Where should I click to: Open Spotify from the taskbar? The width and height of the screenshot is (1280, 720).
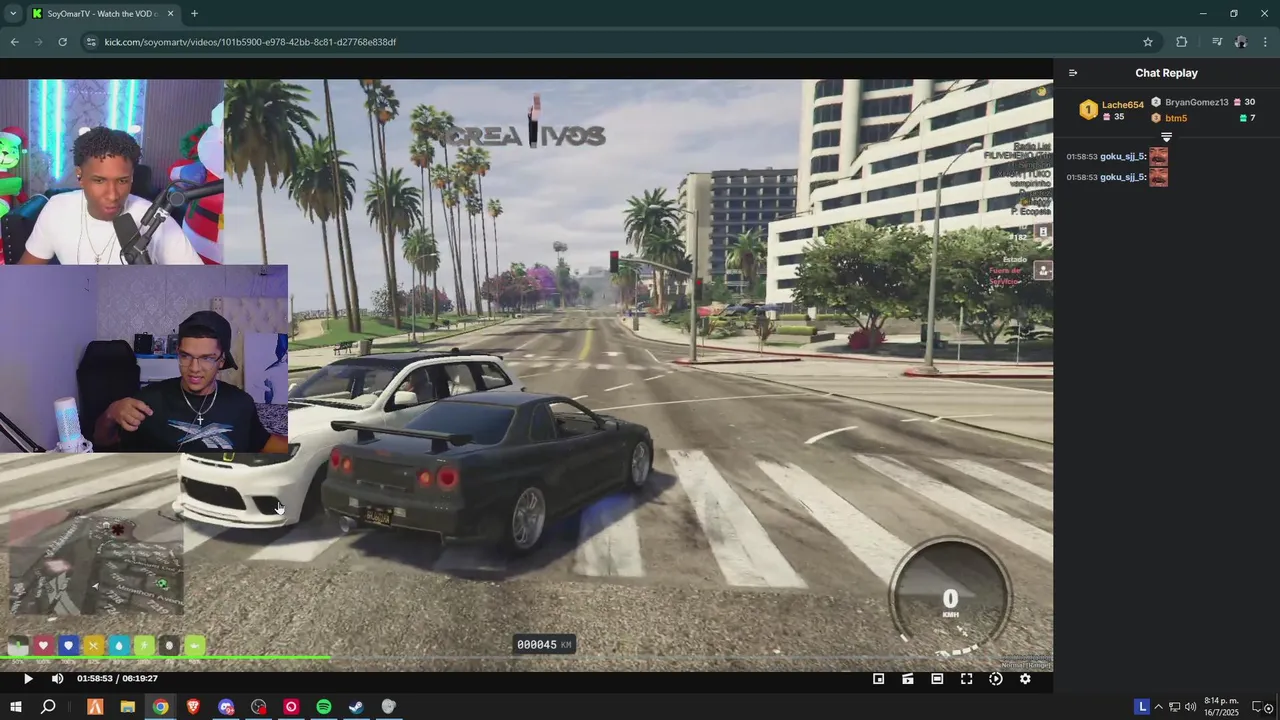324,707
